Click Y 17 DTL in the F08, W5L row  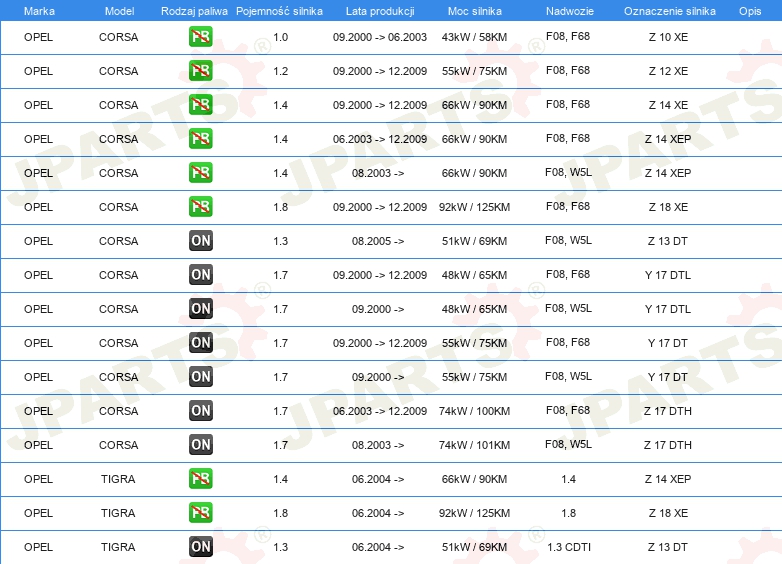668,309
